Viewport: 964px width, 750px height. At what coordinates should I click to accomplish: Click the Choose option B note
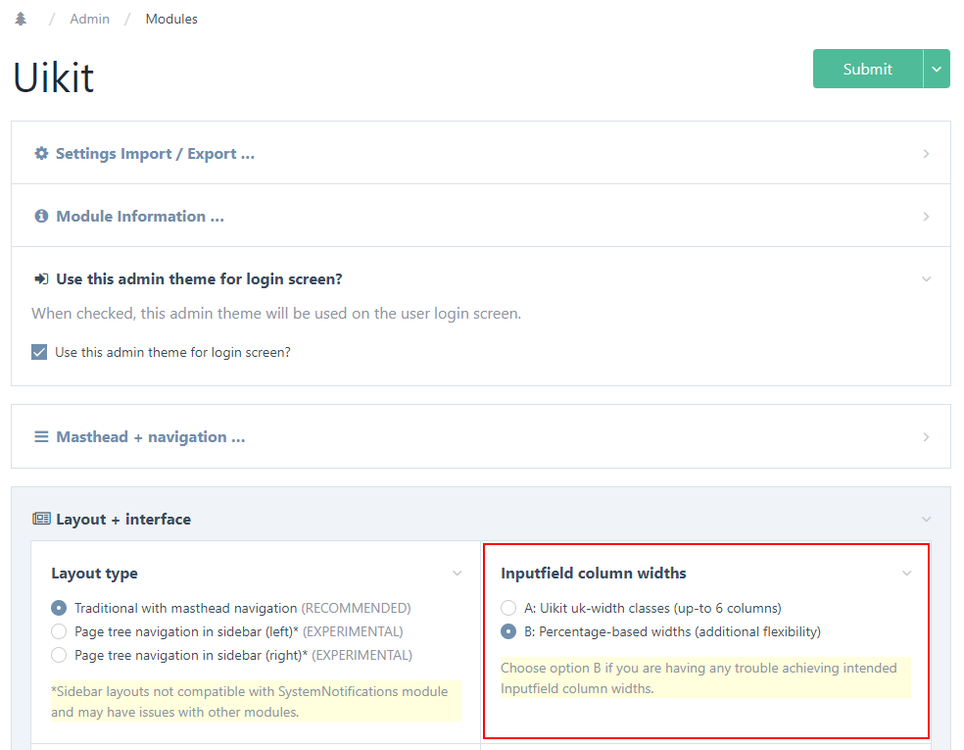(705, 678)
